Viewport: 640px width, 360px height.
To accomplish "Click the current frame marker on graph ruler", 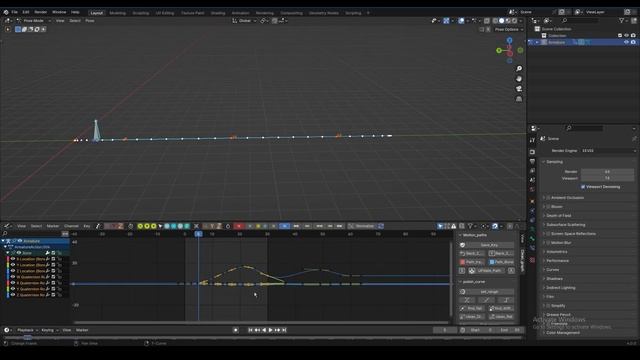I will click(x=198, y=234).
